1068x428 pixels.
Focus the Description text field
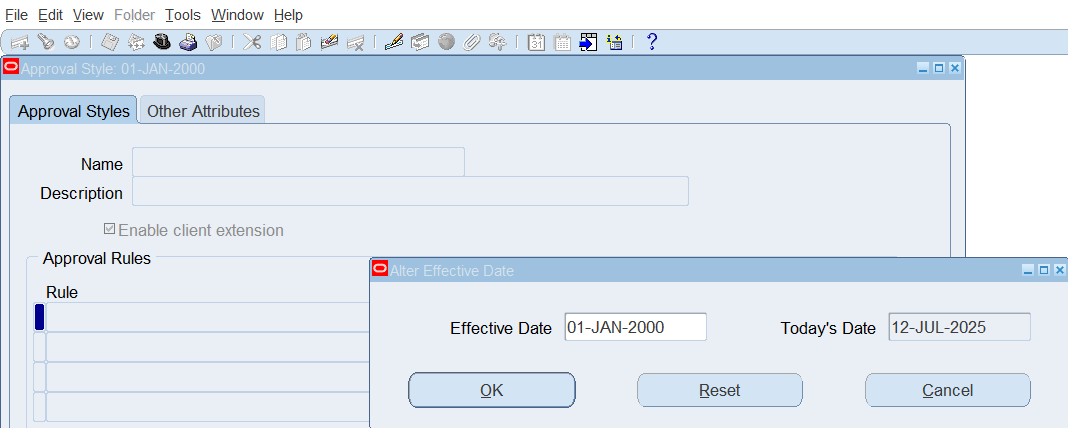tap(410, 192)
